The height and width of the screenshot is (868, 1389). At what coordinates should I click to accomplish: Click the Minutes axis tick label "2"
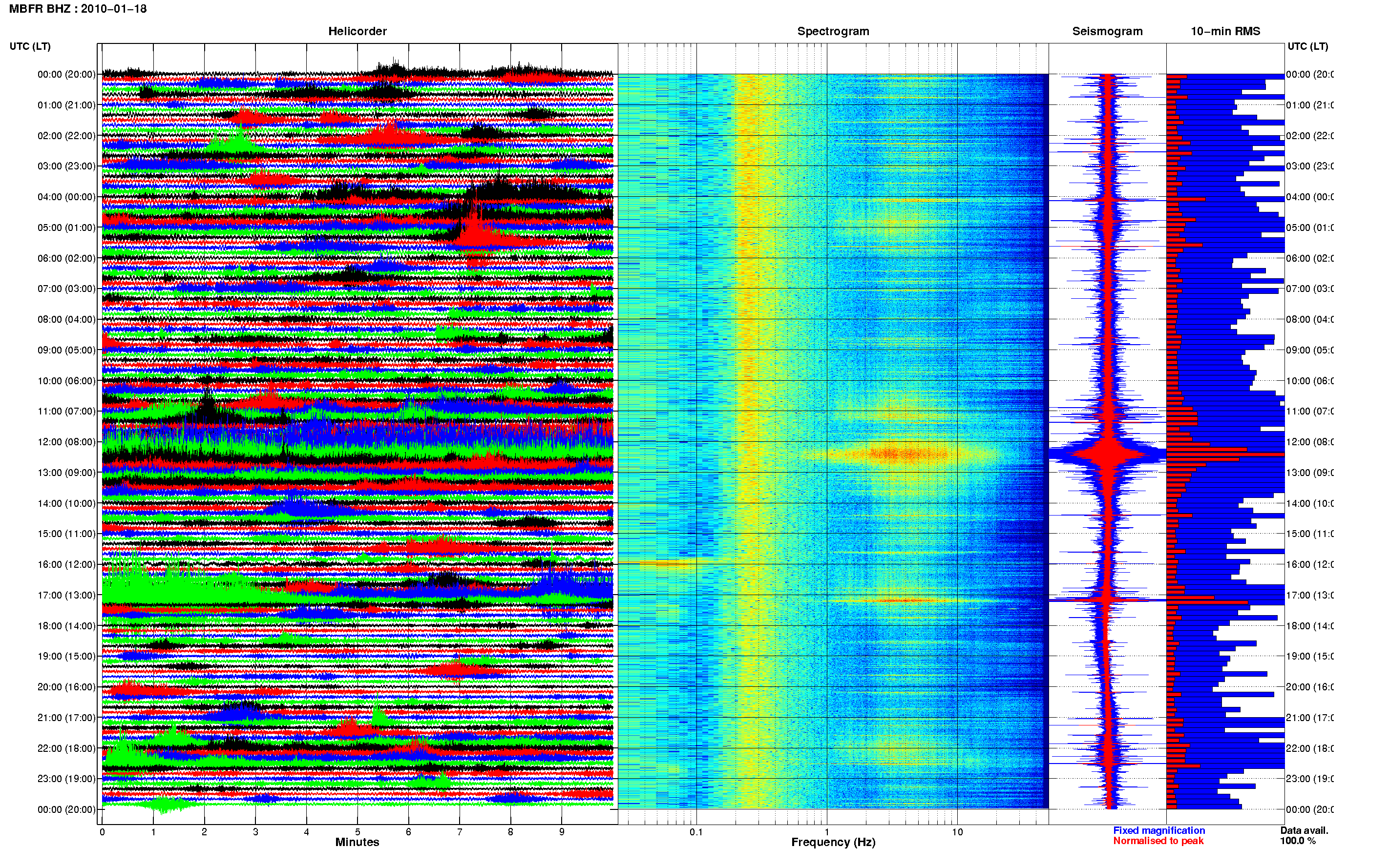(x=205, y=832)
